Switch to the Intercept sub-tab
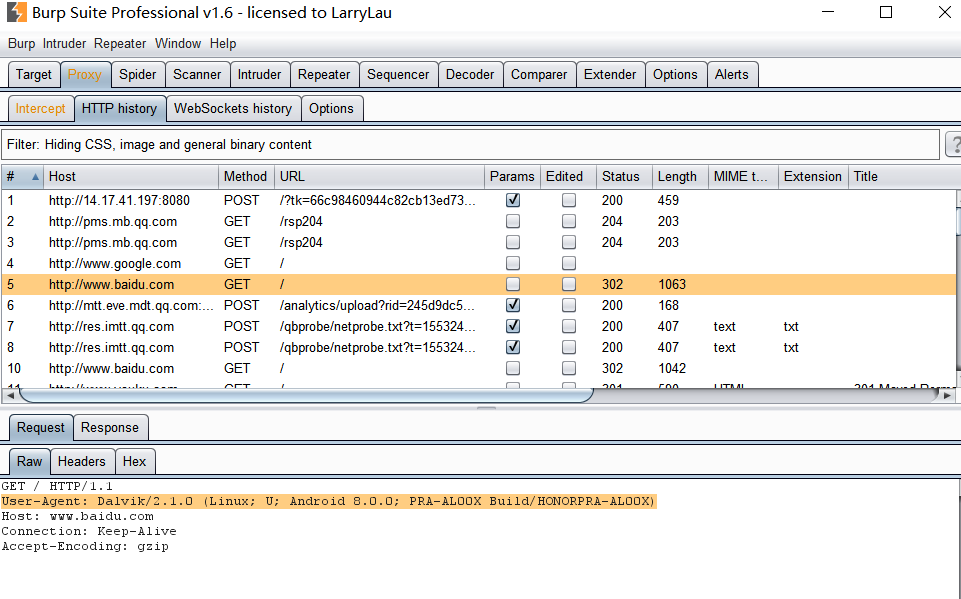 (40, 109)
